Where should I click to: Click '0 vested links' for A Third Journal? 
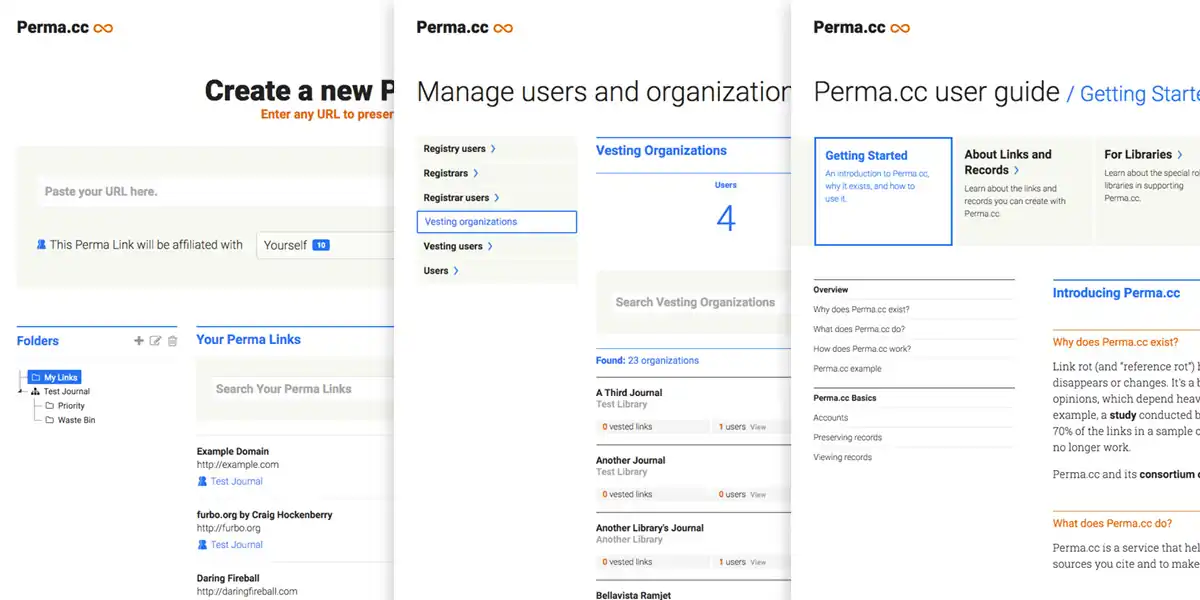pyautogui.click(x=627, y=427)
